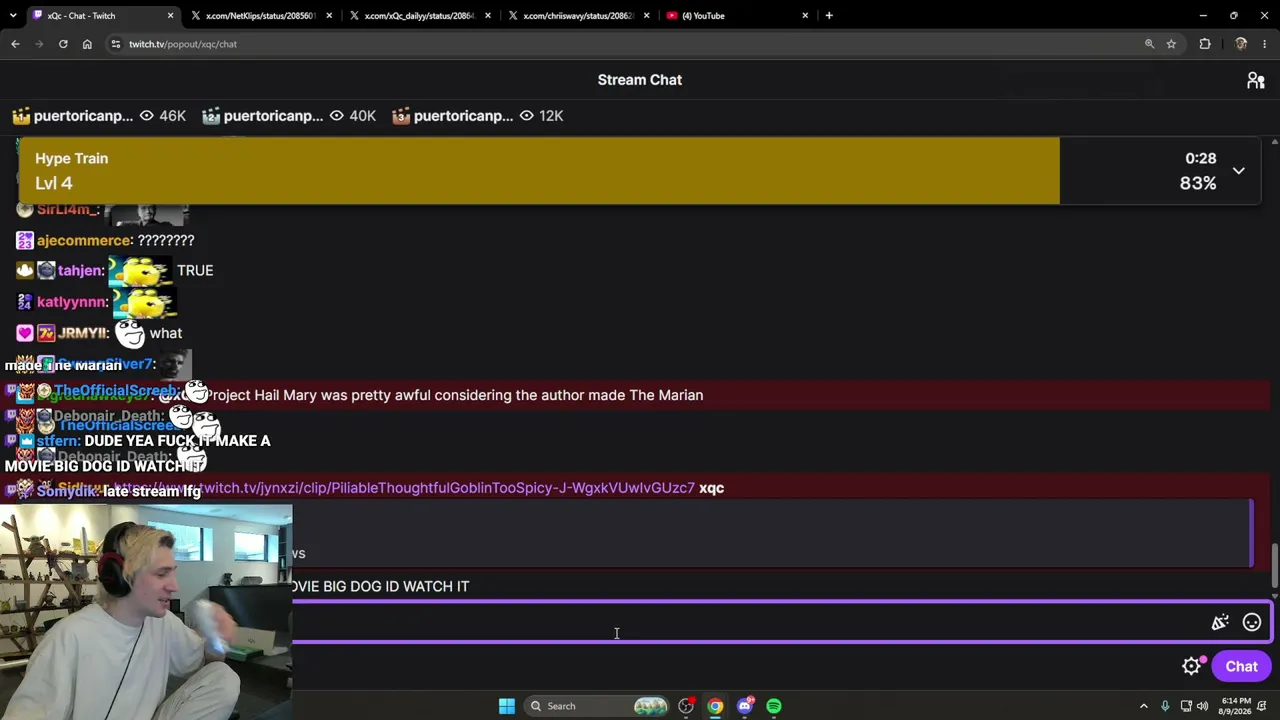Screen dimensions: 1280x720
Task: Open the browser extensions puzzle icon
Action: (x=1205, y=44)
